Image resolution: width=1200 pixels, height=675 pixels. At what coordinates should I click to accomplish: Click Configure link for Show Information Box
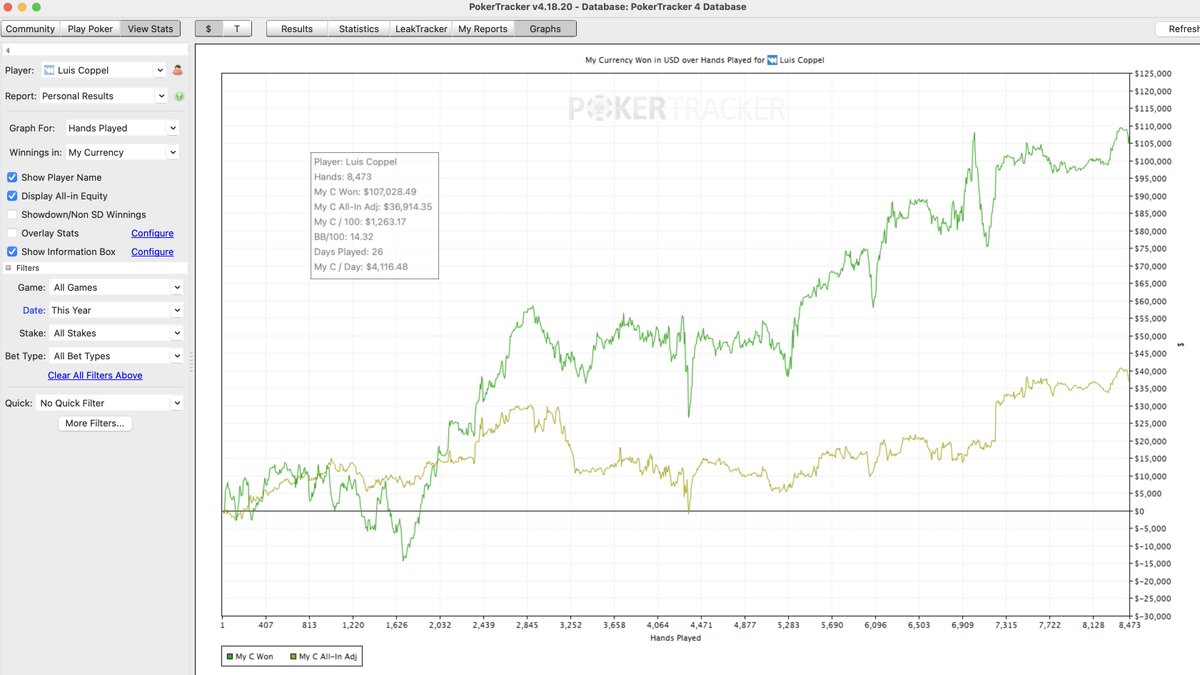(x=152, y=252)
